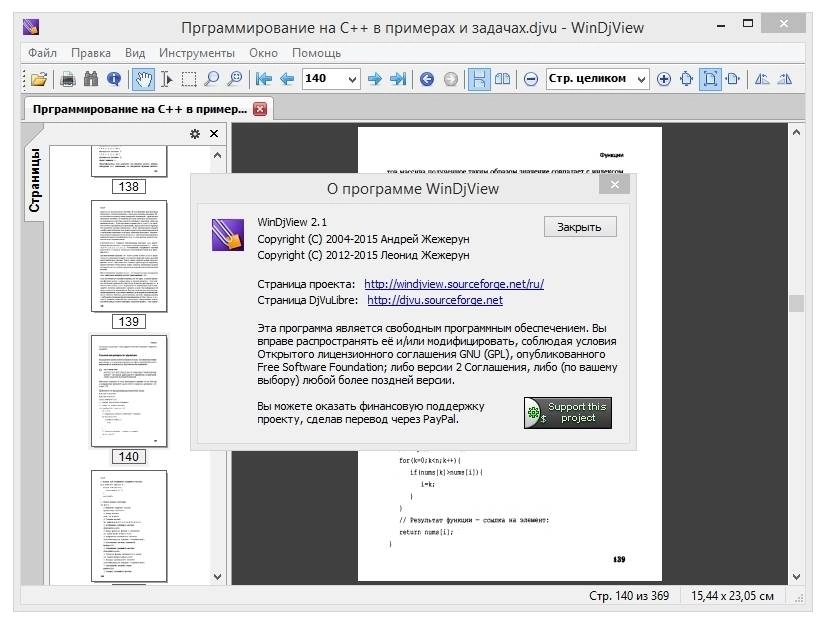Close the thumbnails side panel

214,134
